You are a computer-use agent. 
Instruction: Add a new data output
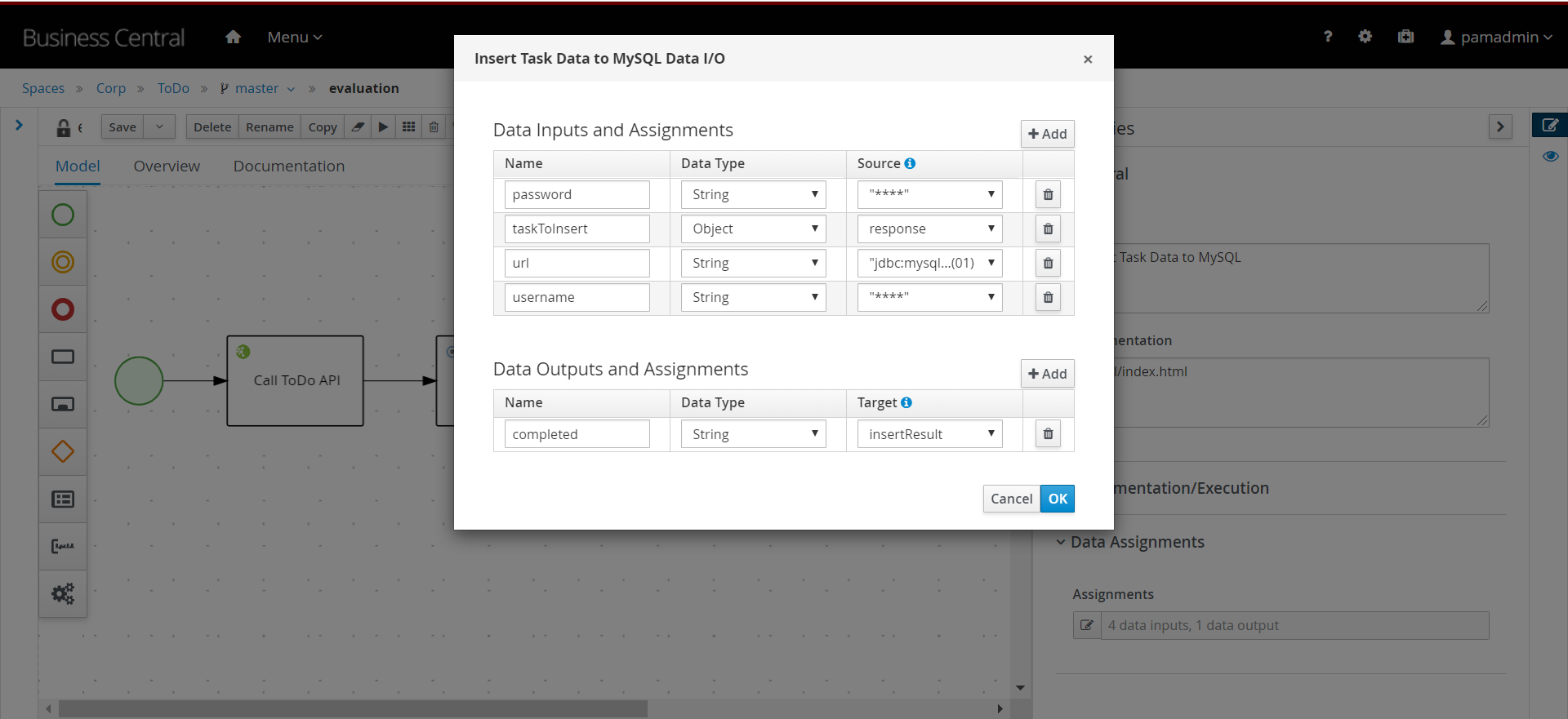(1047, 374)
